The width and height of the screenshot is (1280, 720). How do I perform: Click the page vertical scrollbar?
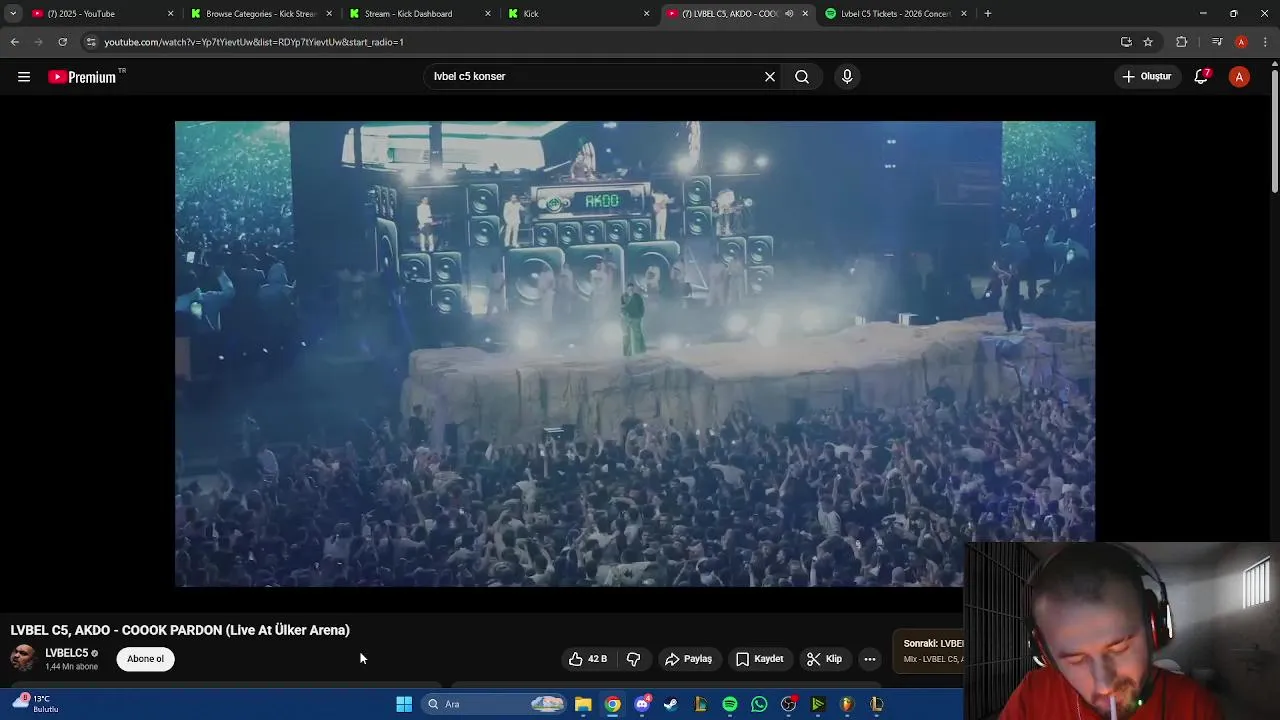(1274, 130)
